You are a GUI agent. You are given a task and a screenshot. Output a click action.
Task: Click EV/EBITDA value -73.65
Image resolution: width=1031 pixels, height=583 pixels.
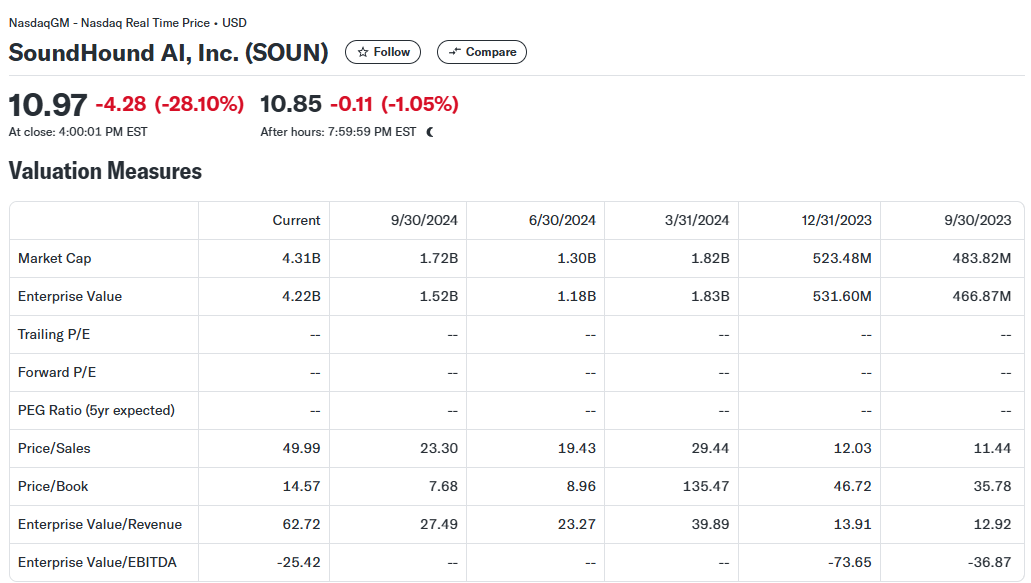point(850,563)
